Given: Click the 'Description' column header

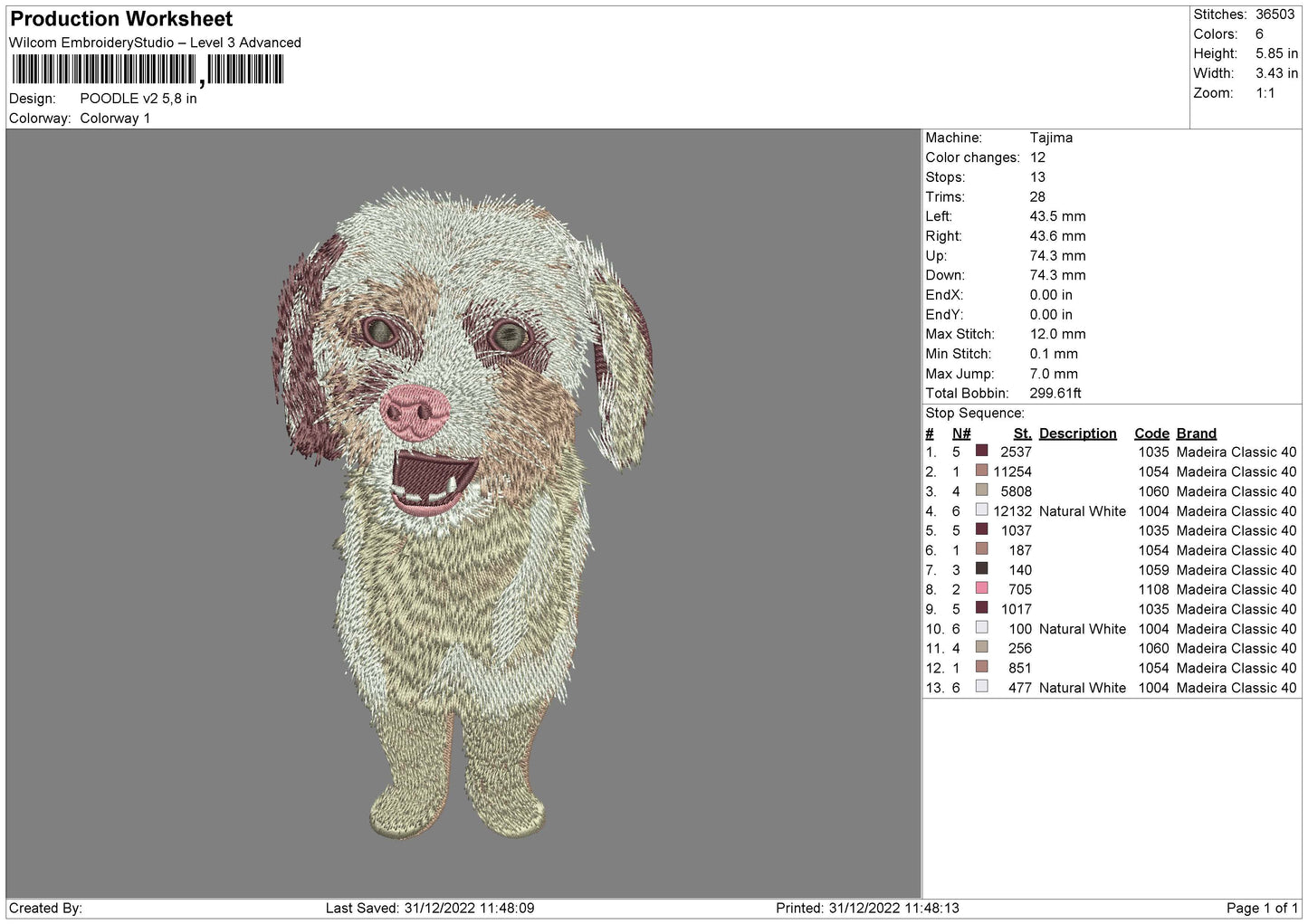Looking at the screenshot, I should (x=1077, y=433).
